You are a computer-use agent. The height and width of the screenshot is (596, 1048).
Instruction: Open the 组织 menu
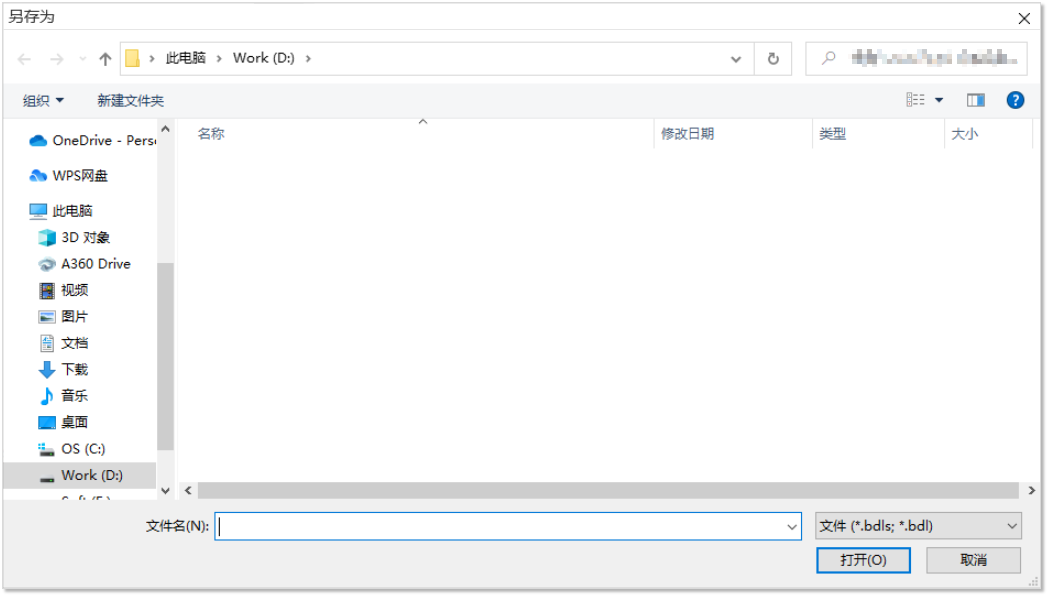pos(43,100)
